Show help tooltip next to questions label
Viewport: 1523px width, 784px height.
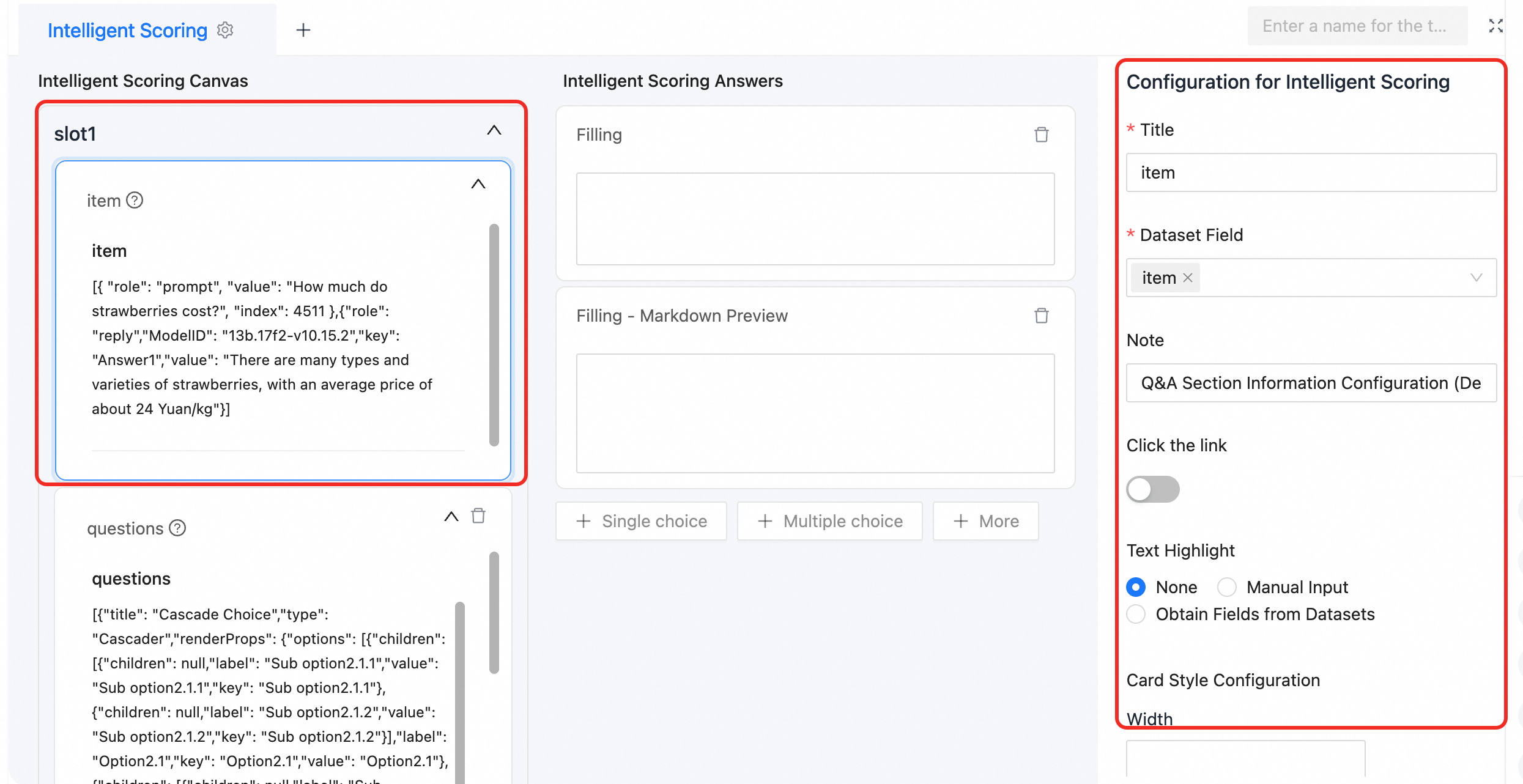(x=177, y=528)
